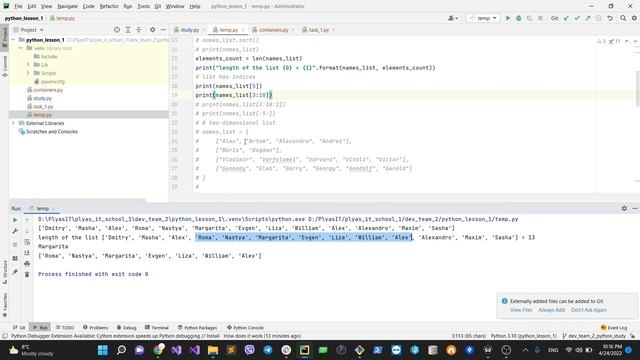Viewport: 640px width, 360px height.
Task: Click the Debug bug icon in top toolbar
Action: pos(519,18)
